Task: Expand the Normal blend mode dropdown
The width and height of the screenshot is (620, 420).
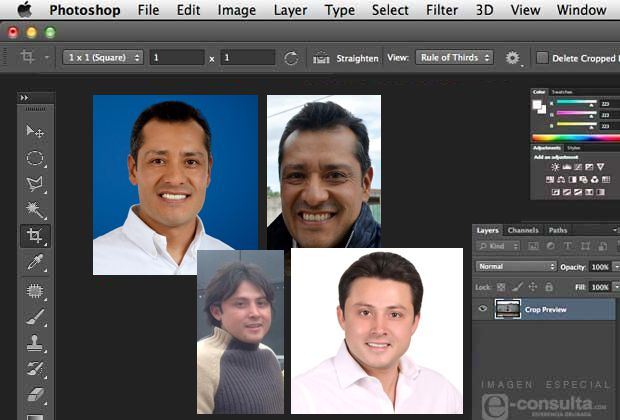Action: pyautogui.click(x=516, y=267)
